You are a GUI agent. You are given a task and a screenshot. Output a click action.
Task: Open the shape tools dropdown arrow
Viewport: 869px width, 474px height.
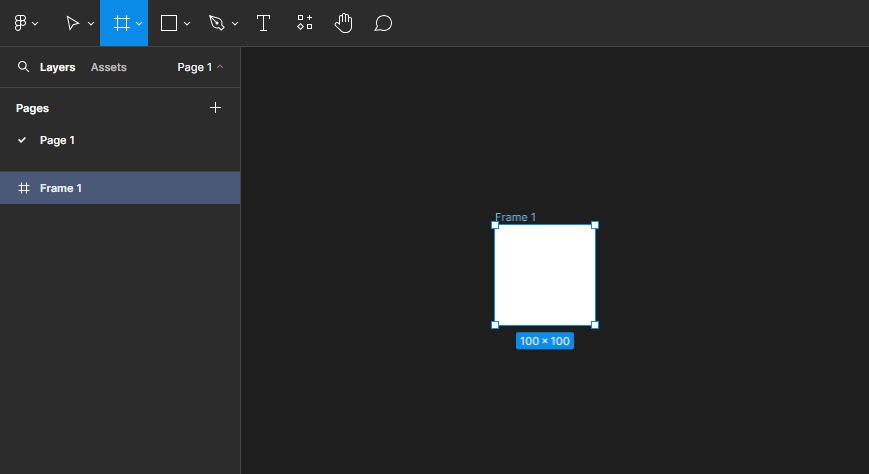[187, 23]
